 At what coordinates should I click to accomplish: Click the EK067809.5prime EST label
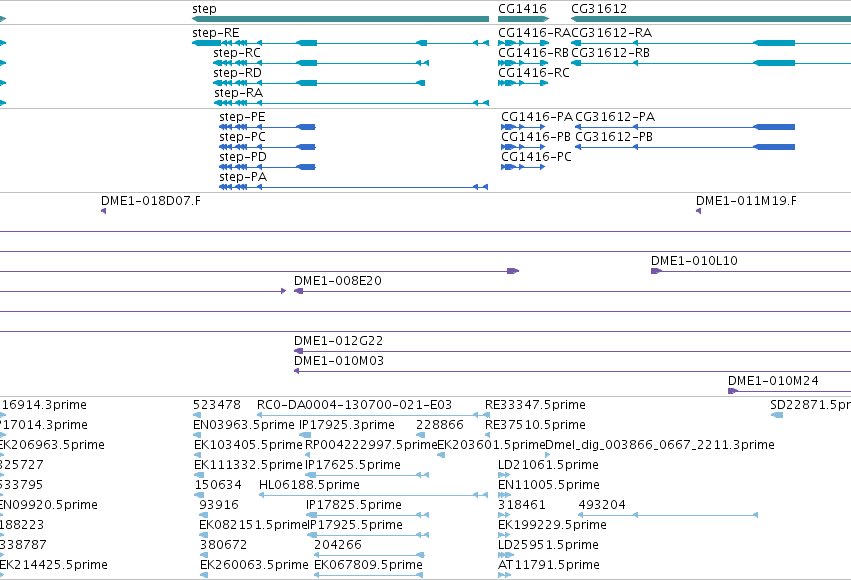pos(368,565)
